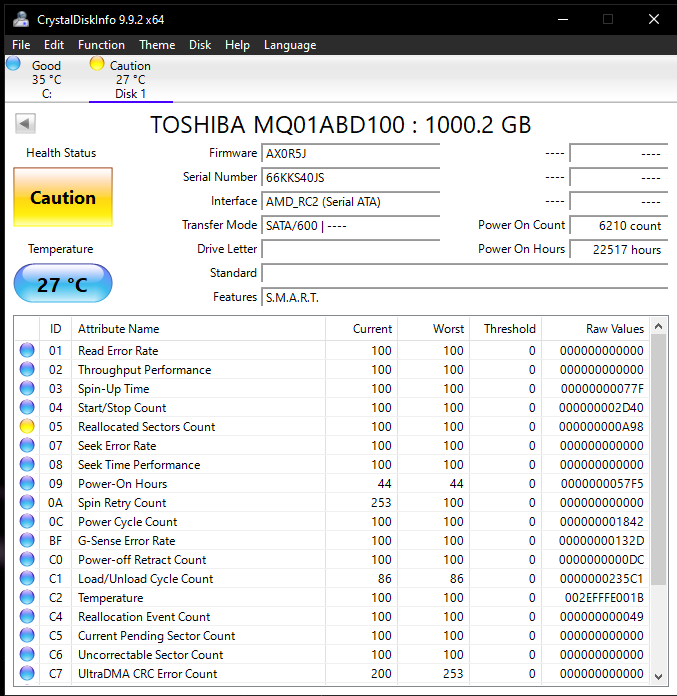
Task: Click the ID column header
Action: [x=55, y=329]
